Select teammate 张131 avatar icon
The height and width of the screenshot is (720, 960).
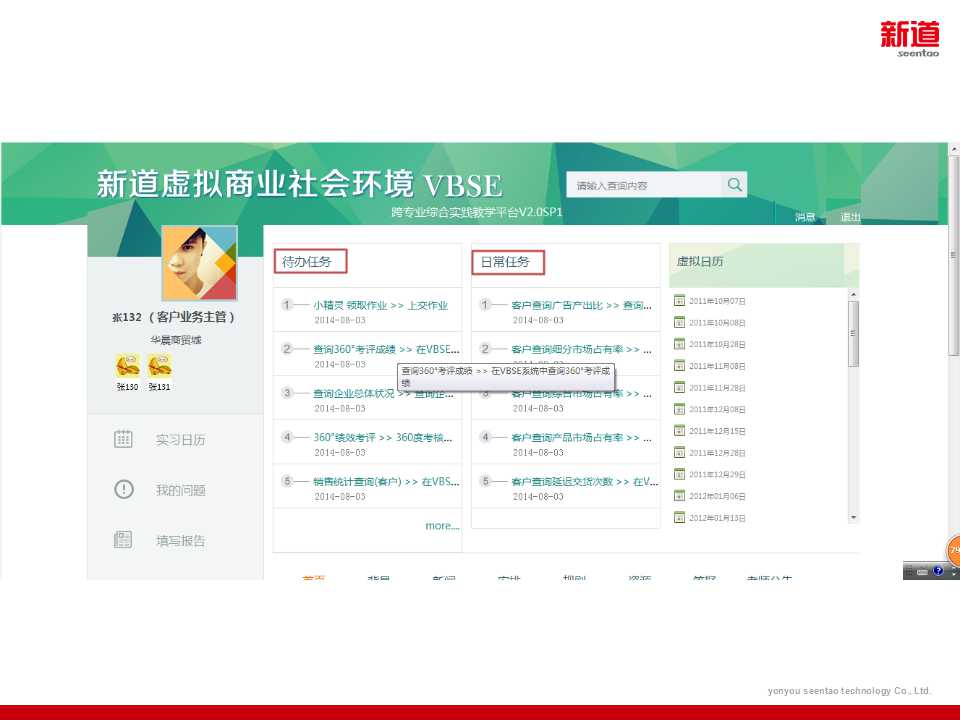point(159,366)
